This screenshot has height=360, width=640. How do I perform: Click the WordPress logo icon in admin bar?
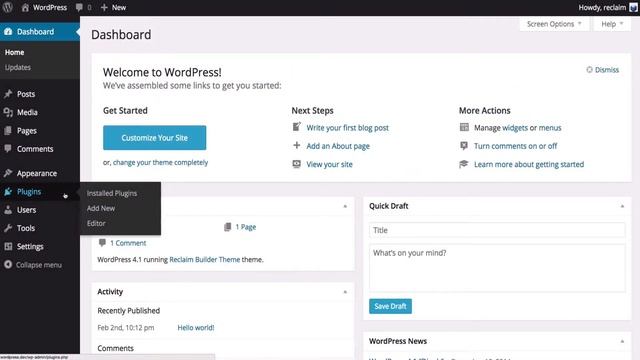coord(8,7)
